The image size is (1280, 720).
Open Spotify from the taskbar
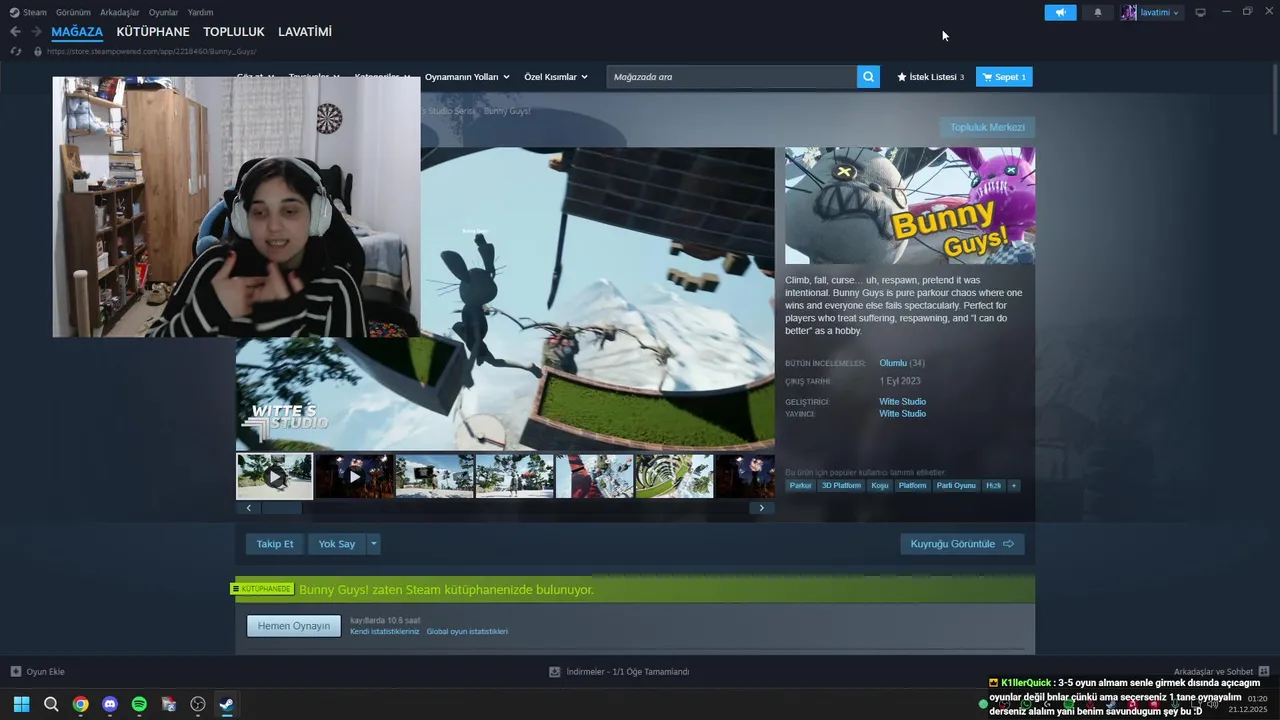139,704
